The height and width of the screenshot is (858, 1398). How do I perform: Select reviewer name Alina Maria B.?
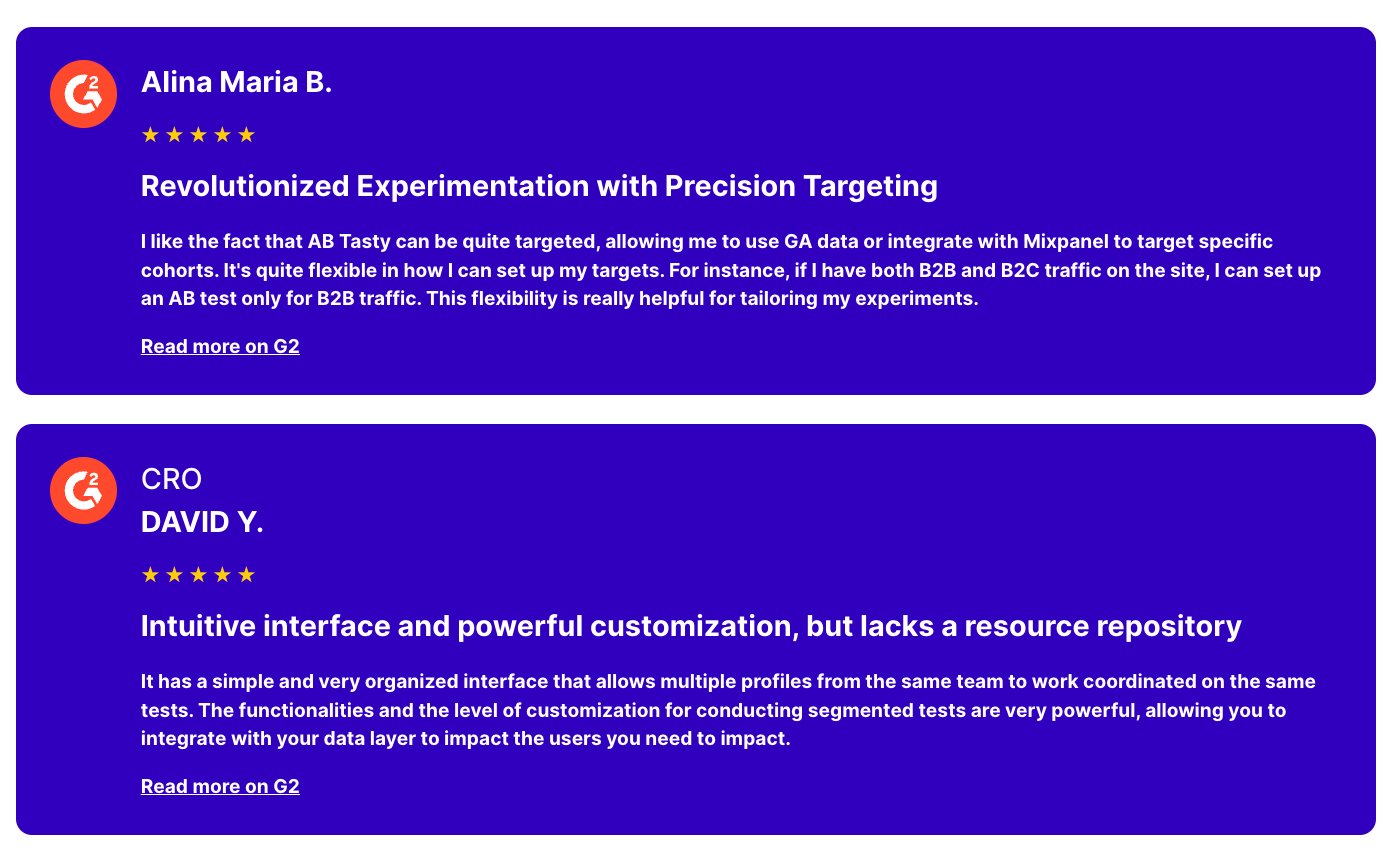pyautogui.click(x=236, y=82)
